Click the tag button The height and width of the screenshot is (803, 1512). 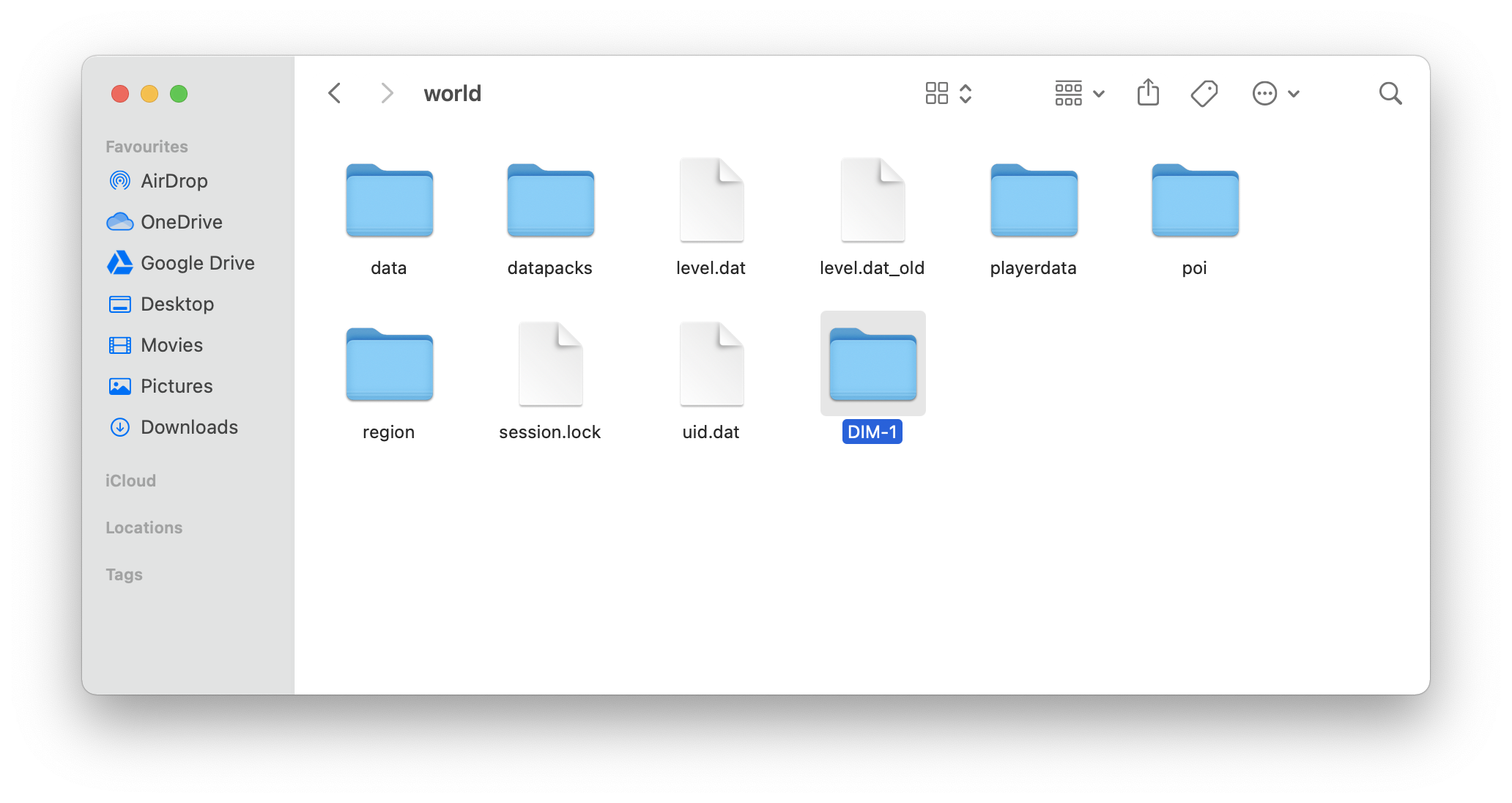pyautogui.click(x=1205, y=93)
